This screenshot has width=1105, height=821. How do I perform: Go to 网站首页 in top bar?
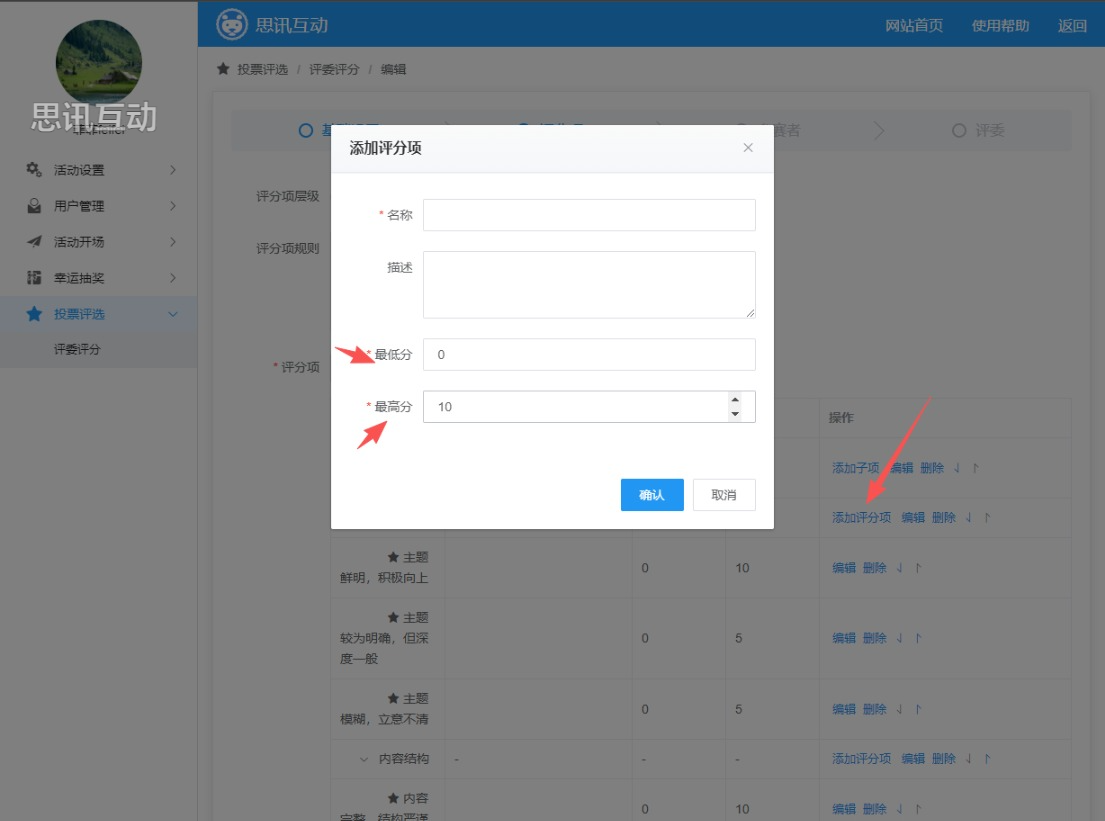(914, 26)
